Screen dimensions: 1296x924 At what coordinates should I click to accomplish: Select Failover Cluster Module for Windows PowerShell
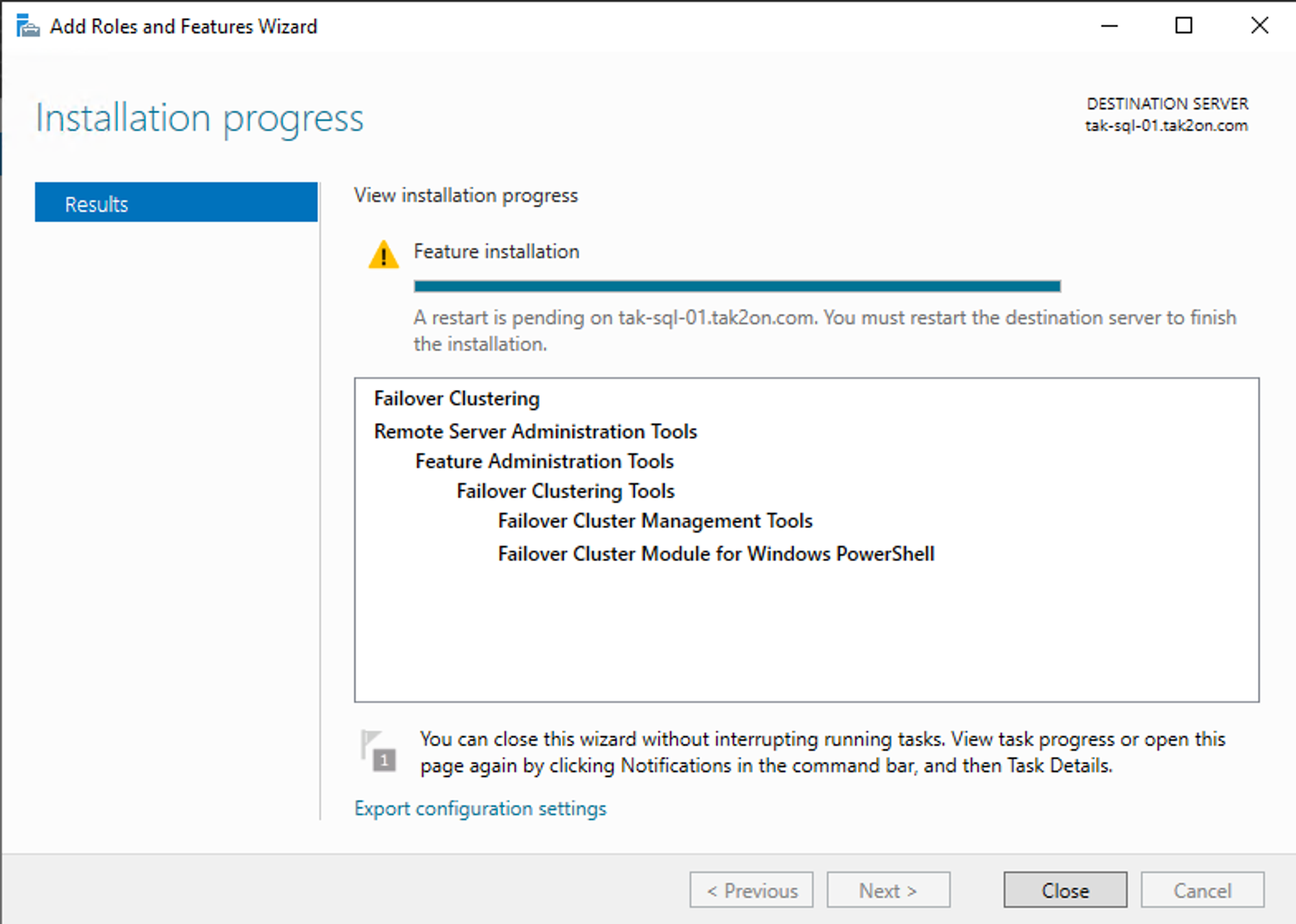pos(715,554)
